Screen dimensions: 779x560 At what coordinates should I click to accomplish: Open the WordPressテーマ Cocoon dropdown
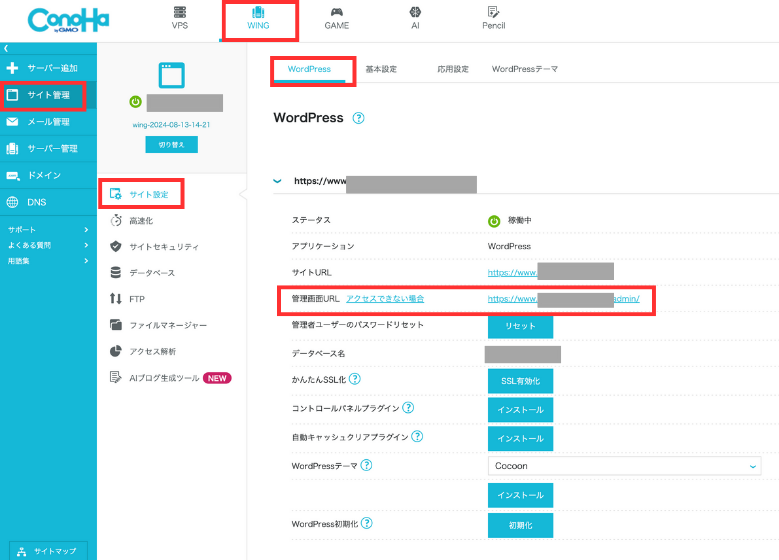pos(624,466)
